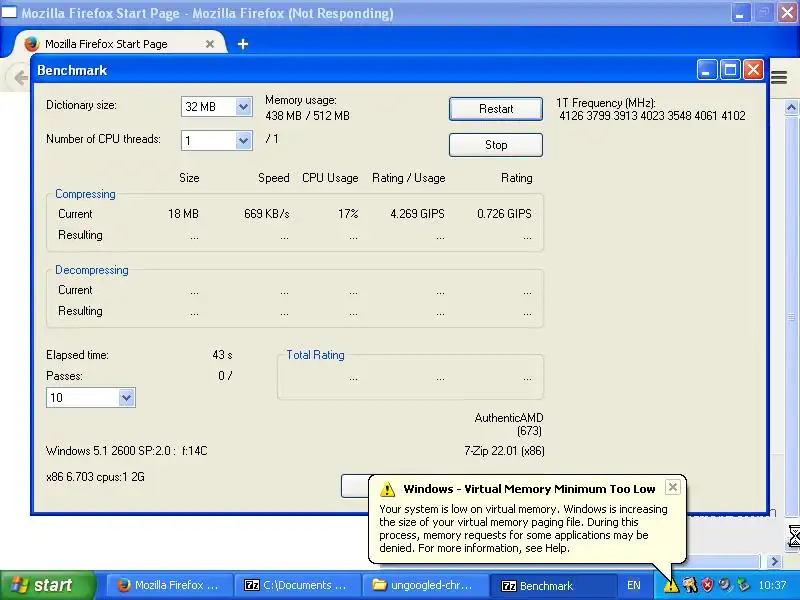Click the keys icon in system tray
The image size is (800, 600).
pyautogui.click(x=690, y=585)
